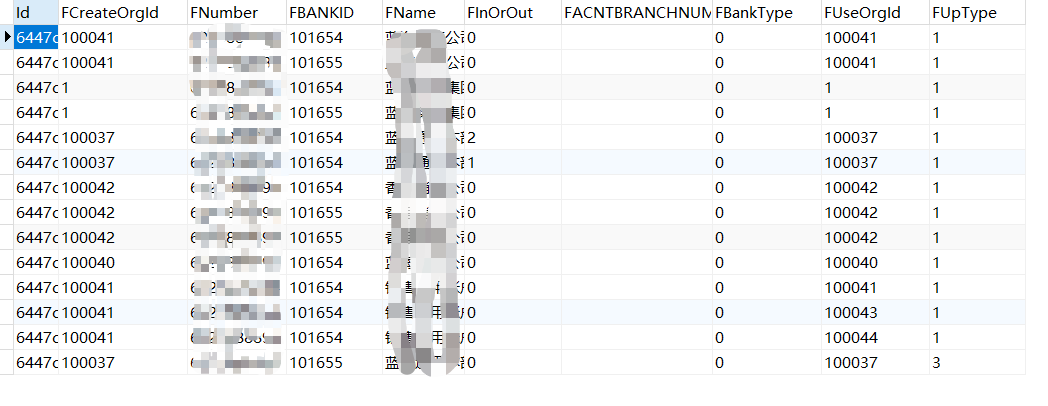The width and height of the screenshot is (1048, 406).
Task: Click the FCreateOrgId cell showing 100040
Action: [122, 263]
